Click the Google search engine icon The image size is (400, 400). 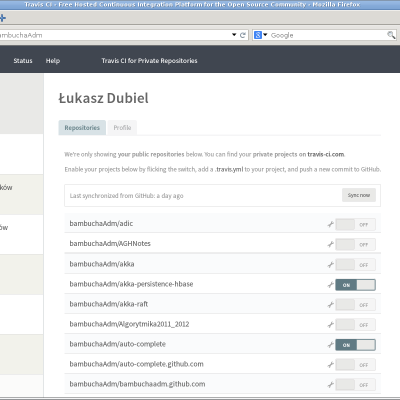(258, 35)
